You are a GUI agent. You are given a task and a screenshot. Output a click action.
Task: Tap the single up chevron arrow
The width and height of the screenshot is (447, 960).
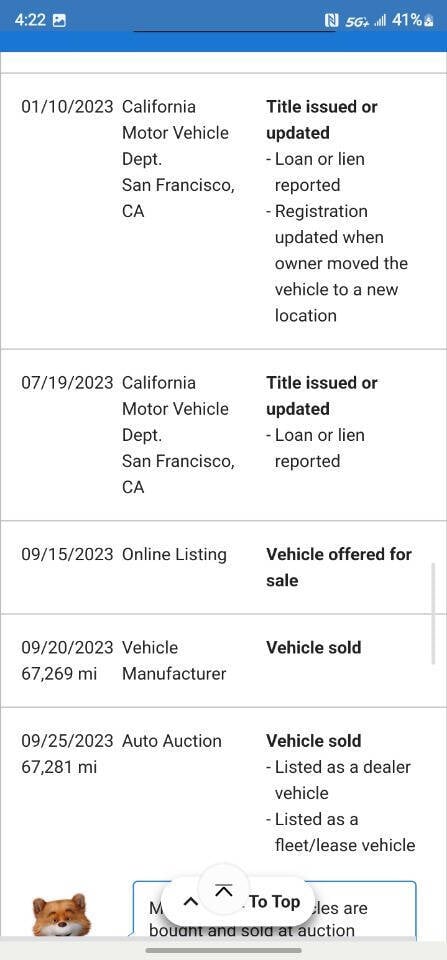[x=190, y=902]
